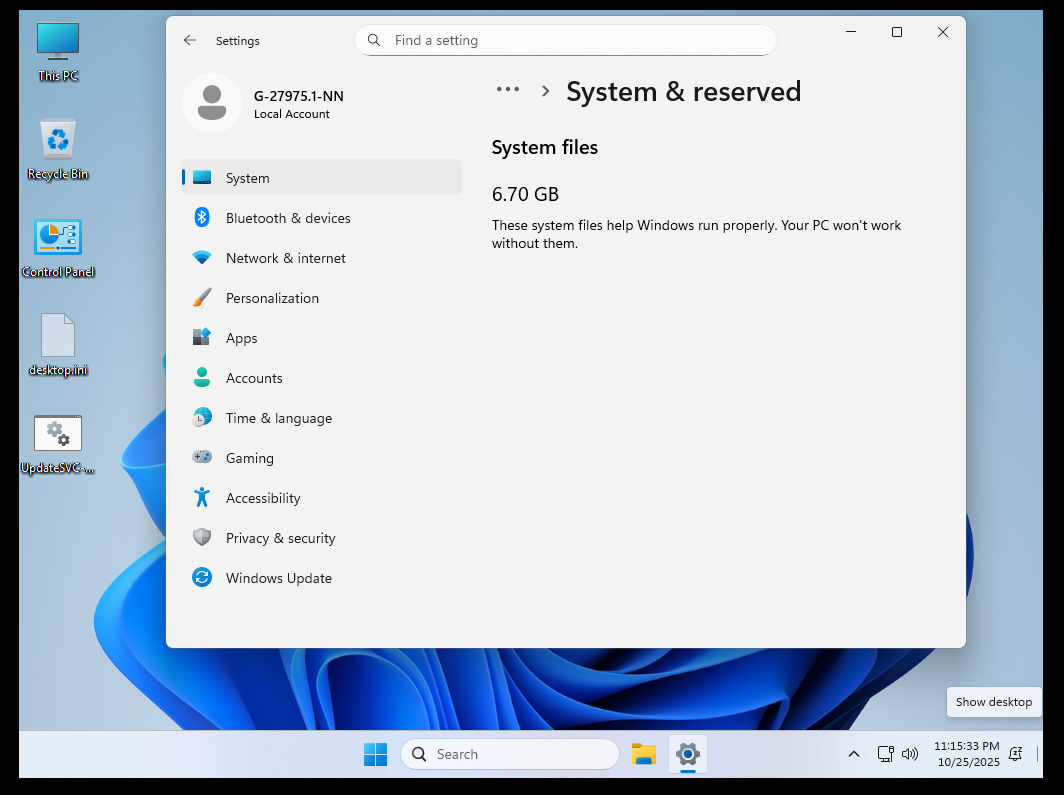Screen dimensions: 1064x795
Task: Click the 6.70 GB size value
Action: pos(525,195)
